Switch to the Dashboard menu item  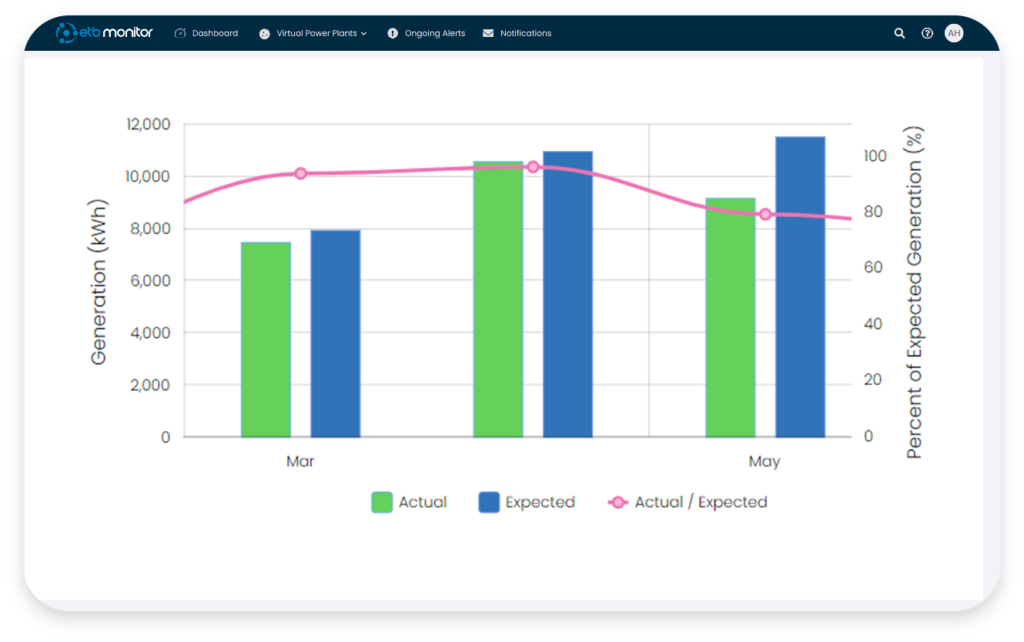tap(206, 32)
